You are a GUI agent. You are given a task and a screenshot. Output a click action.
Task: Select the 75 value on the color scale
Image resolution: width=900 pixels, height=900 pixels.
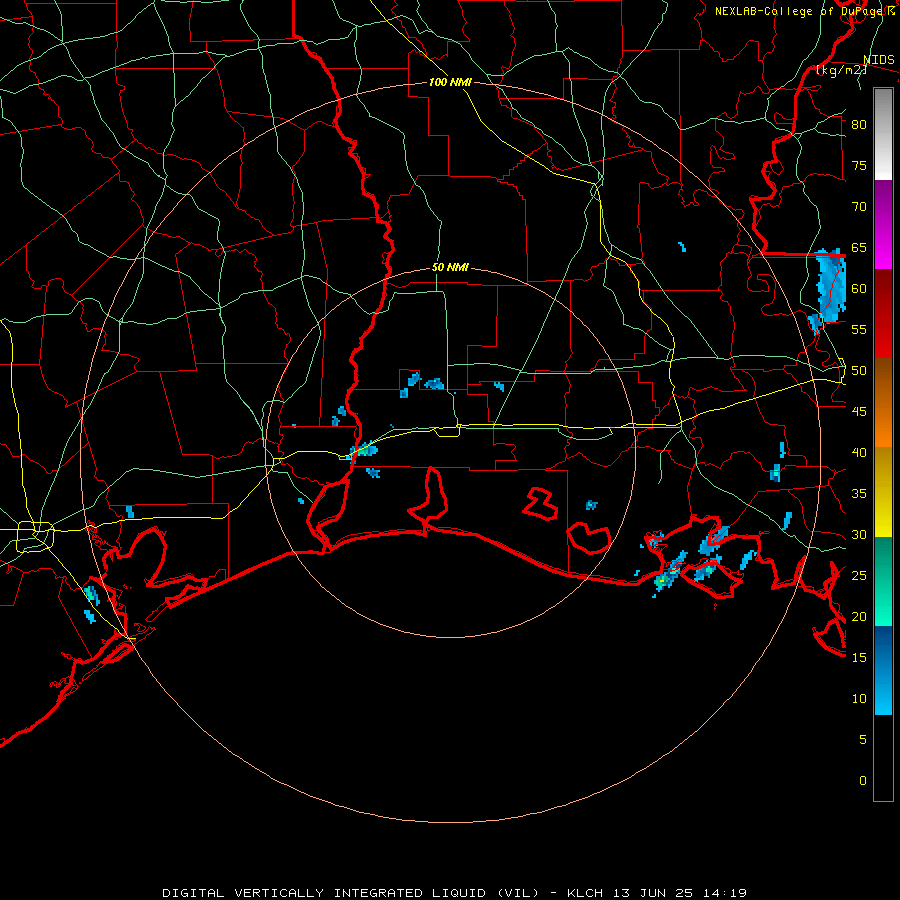click(859, 165)
